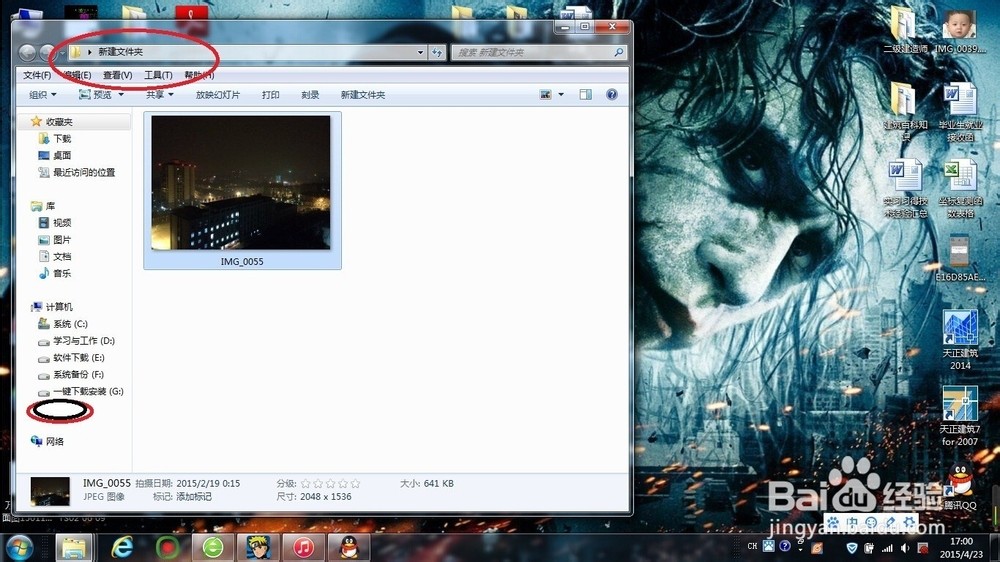The height and width of the screenshot is (562, 1000).
Task: Open the QQ penguin icon in the taskbar
Action: (348, 547)
